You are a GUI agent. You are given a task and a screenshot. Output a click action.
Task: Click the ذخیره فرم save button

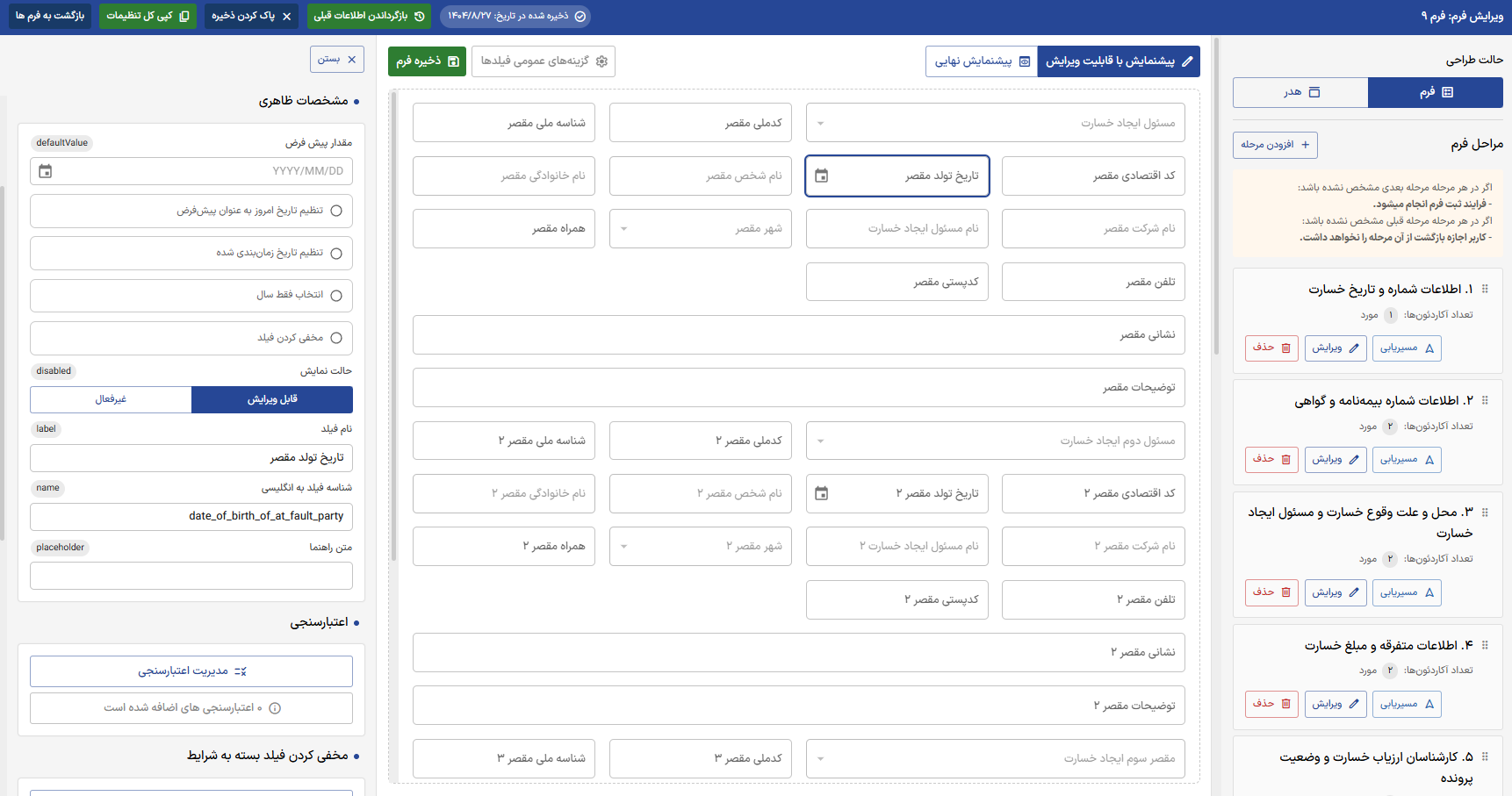pyautogui.click(x=427, y=61)
